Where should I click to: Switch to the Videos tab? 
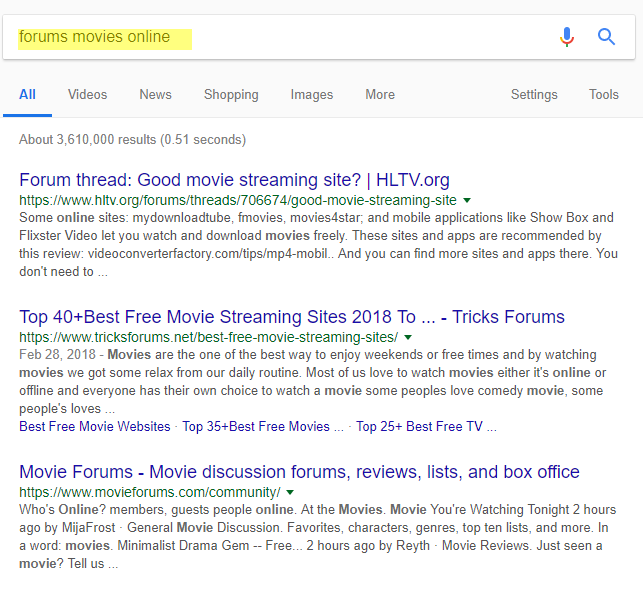(x=87, y=95)
